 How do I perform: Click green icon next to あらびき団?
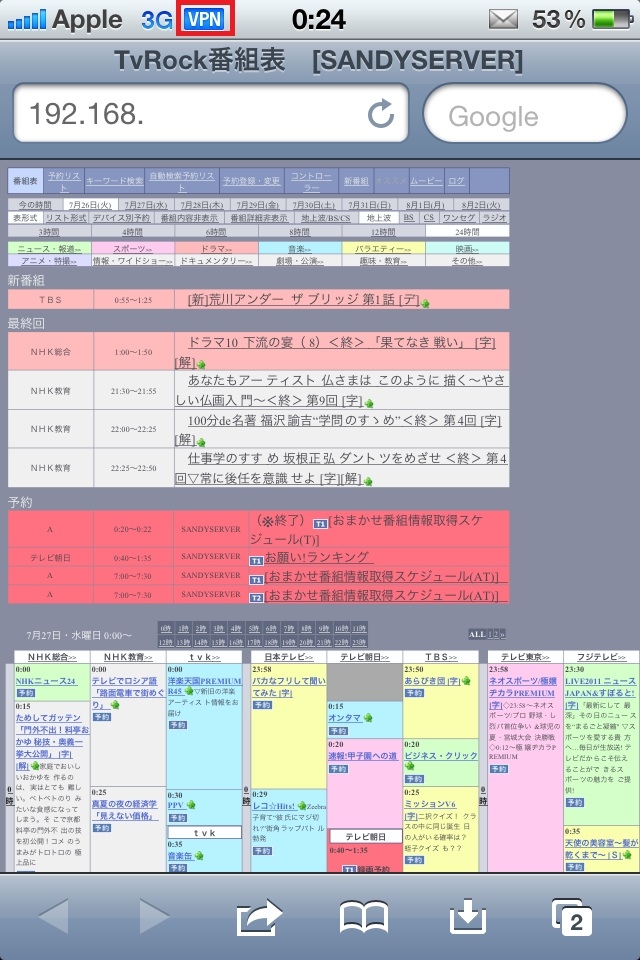coord(466,681)
